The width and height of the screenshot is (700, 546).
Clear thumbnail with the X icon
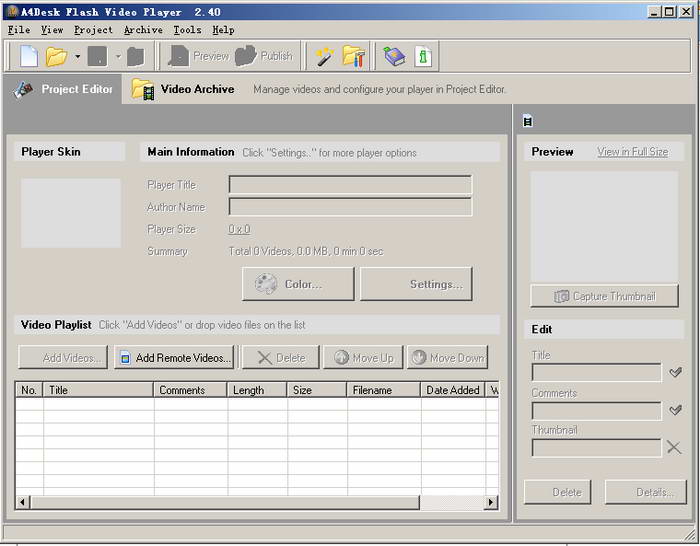click(674, 447)
